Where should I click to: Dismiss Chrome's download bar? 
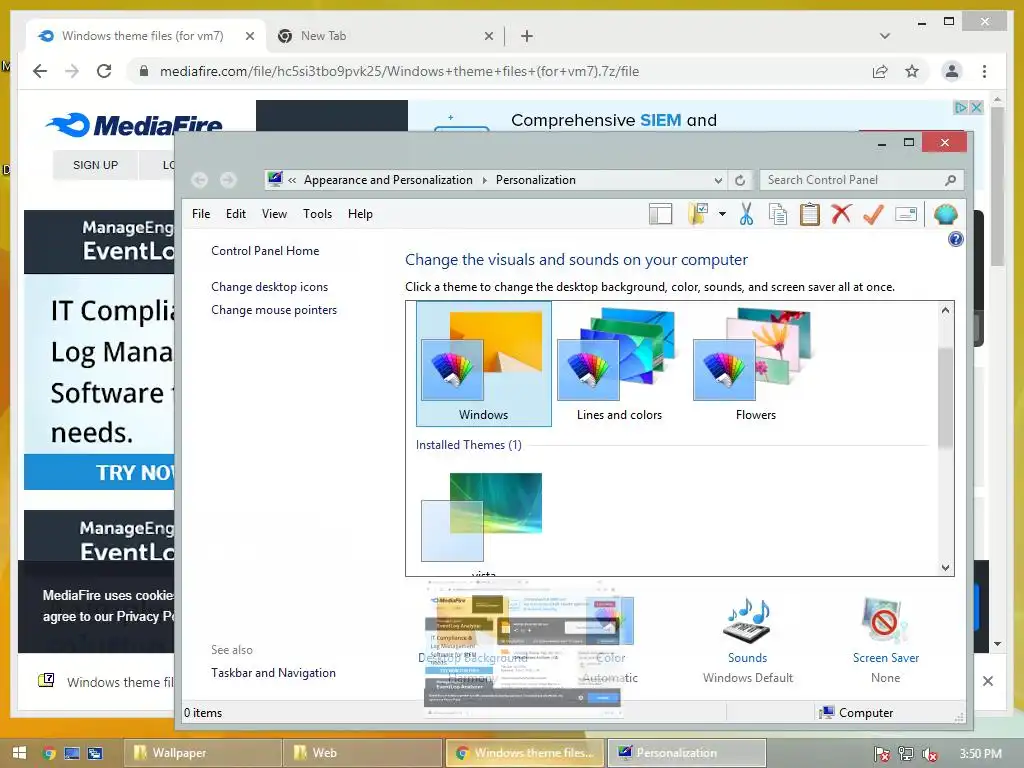[987, 681]
